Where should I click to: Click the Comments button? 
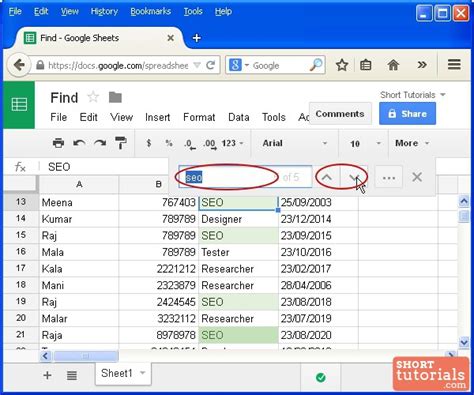pos(340,114)
